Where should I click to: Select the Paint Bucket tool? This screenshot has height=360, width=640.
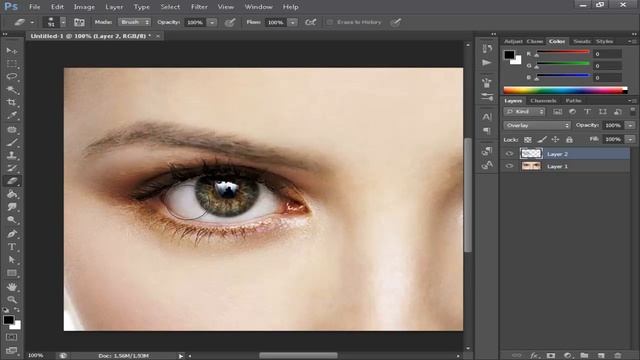(x=12, y=194)
